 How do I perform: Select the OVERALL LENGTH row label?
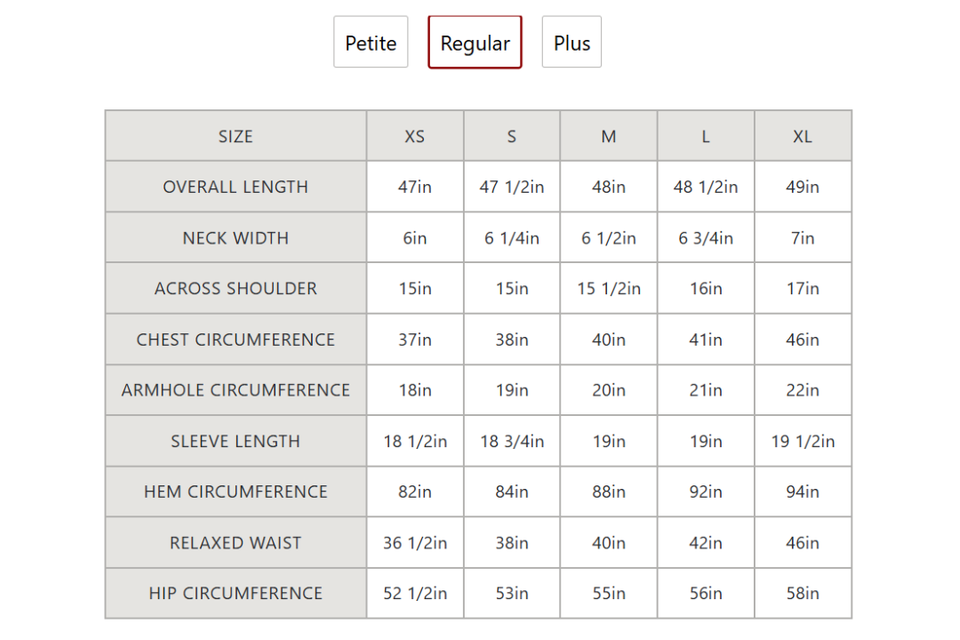click(236, 187)
